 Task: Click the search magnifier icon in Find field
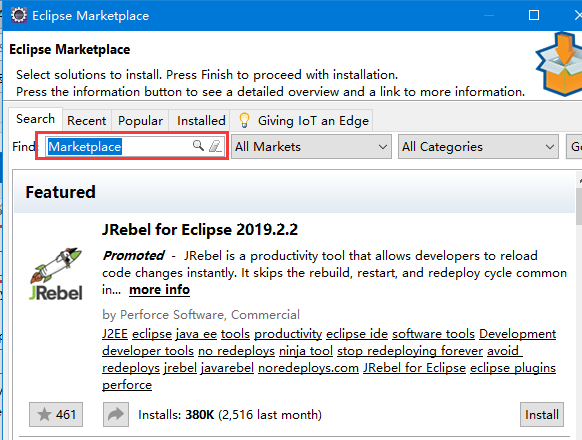(x=198, y=146)
